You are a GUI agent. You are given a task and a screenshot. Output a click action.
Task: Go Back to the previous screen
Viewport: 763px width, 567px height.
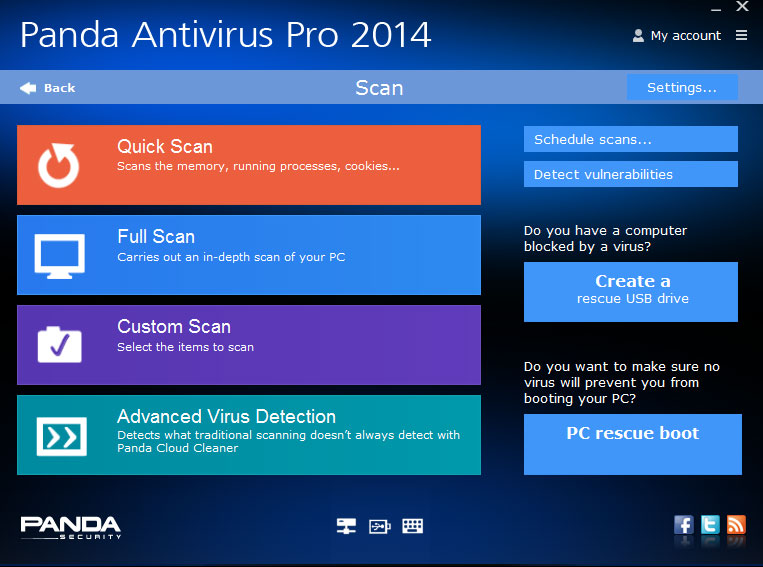(48, 88)
